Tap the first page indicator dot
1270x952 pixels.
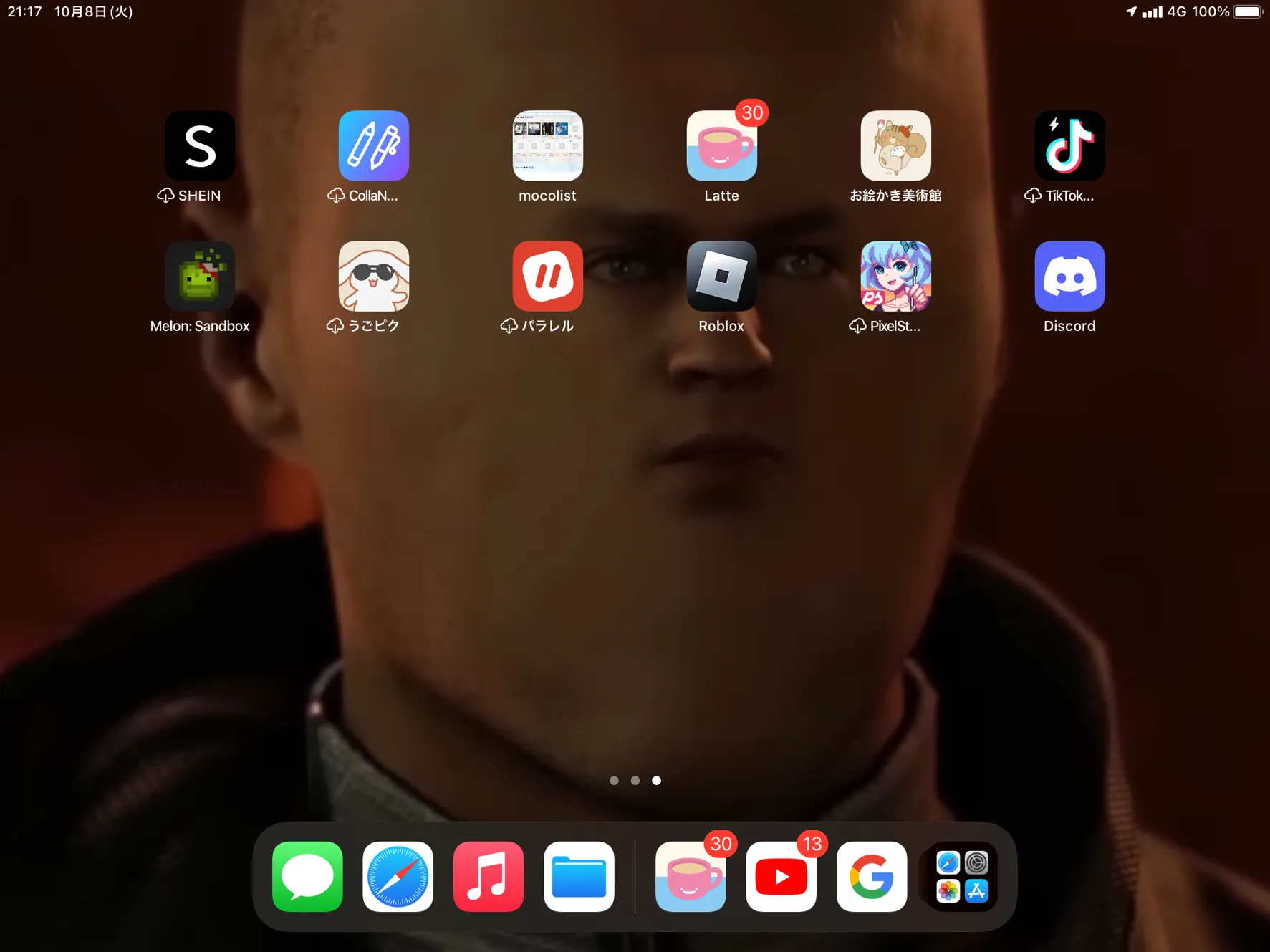point(614,780)
